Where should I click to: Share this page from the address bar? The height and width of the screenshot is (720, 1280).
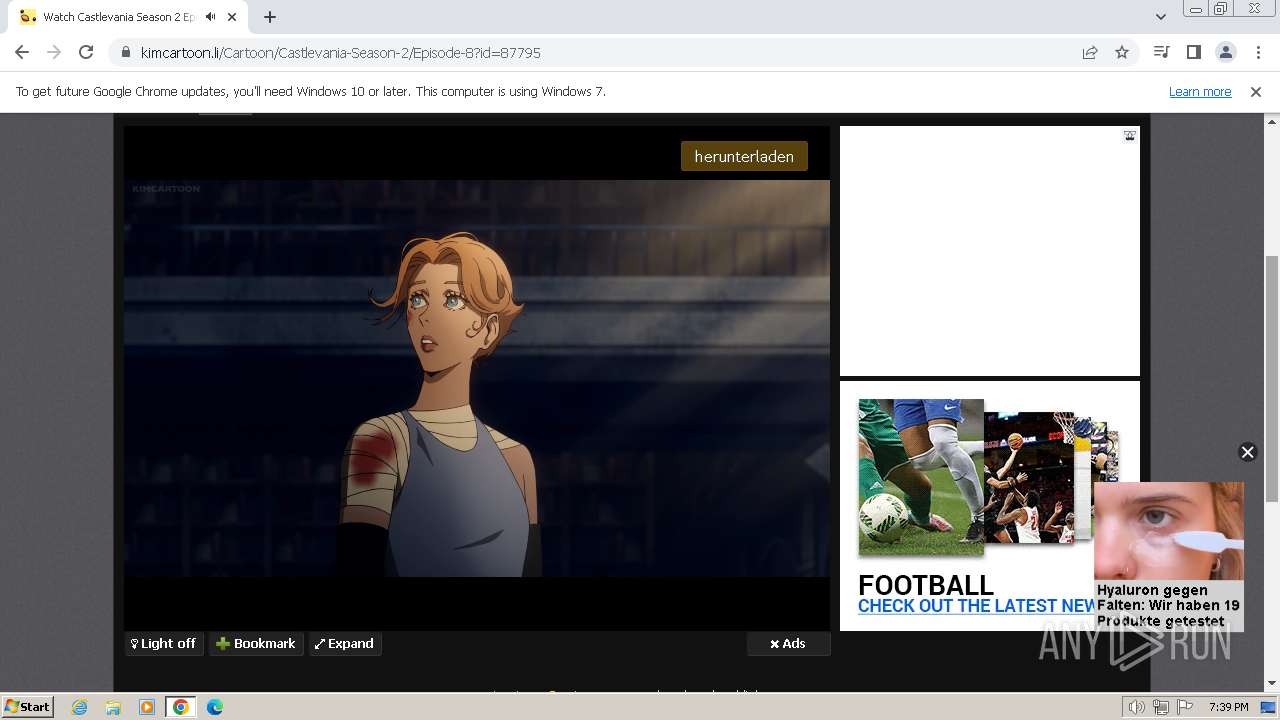pos(1090,52)
